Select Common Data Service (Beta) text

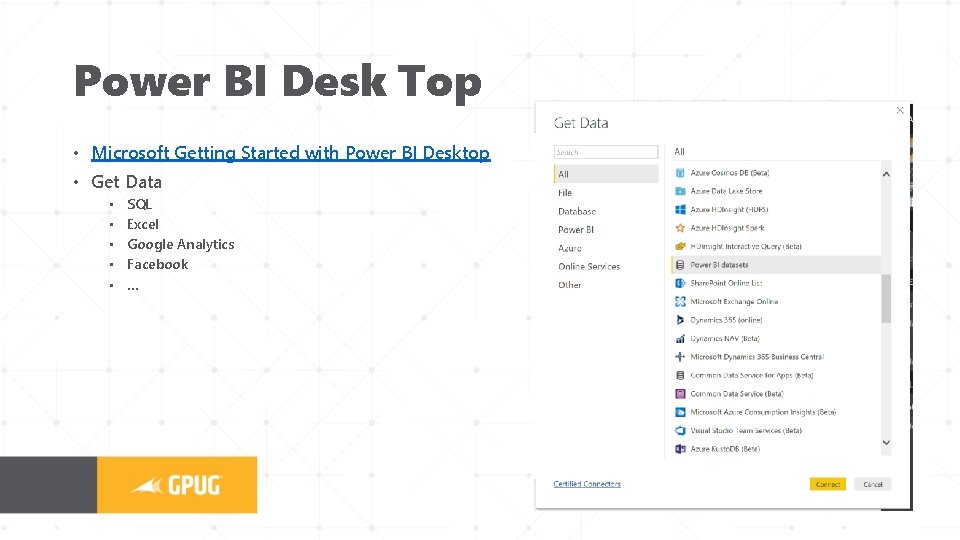737,394
